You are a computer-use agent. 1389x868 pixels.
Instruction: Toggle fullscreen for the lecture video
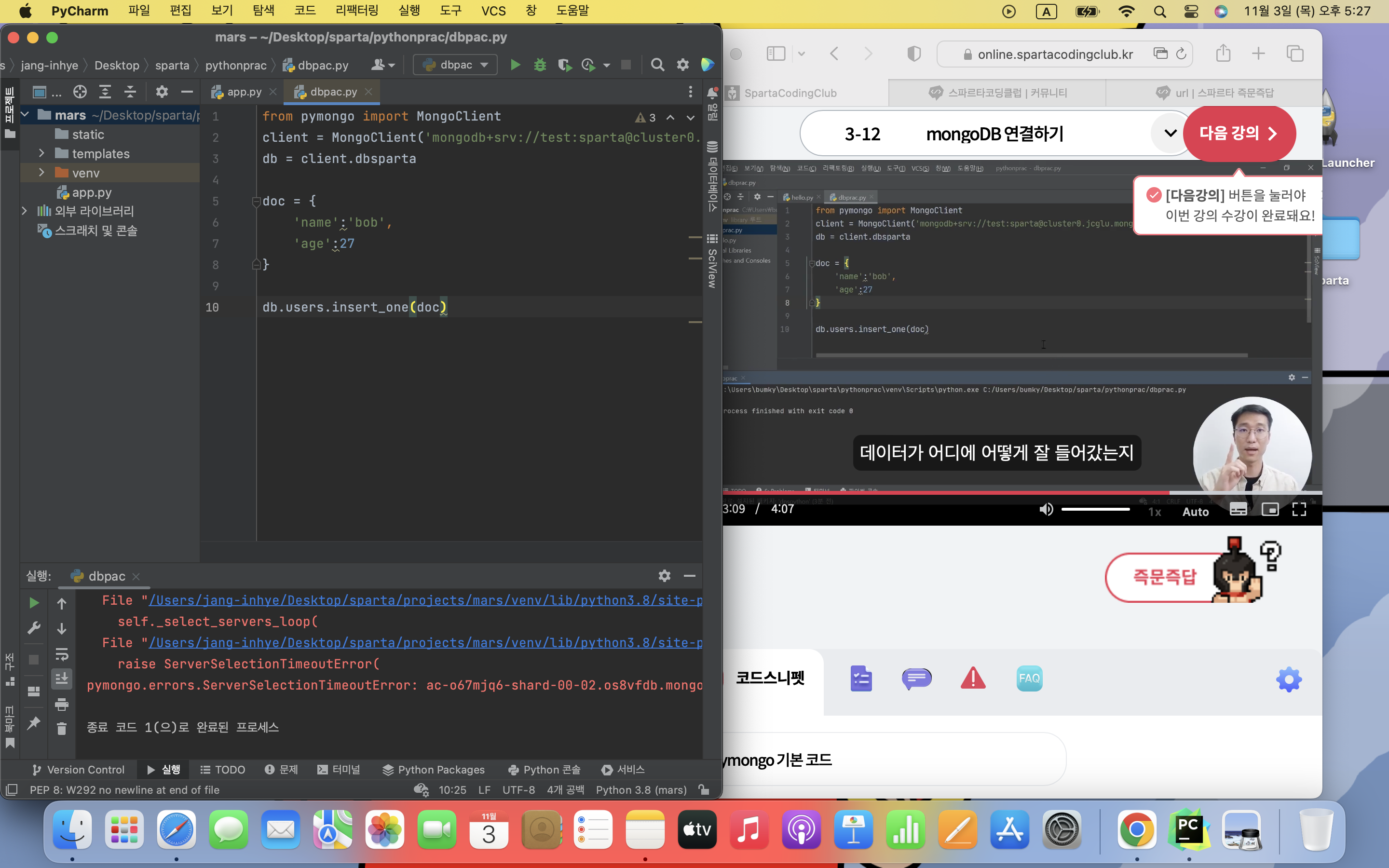click(x=1299, y=510)
